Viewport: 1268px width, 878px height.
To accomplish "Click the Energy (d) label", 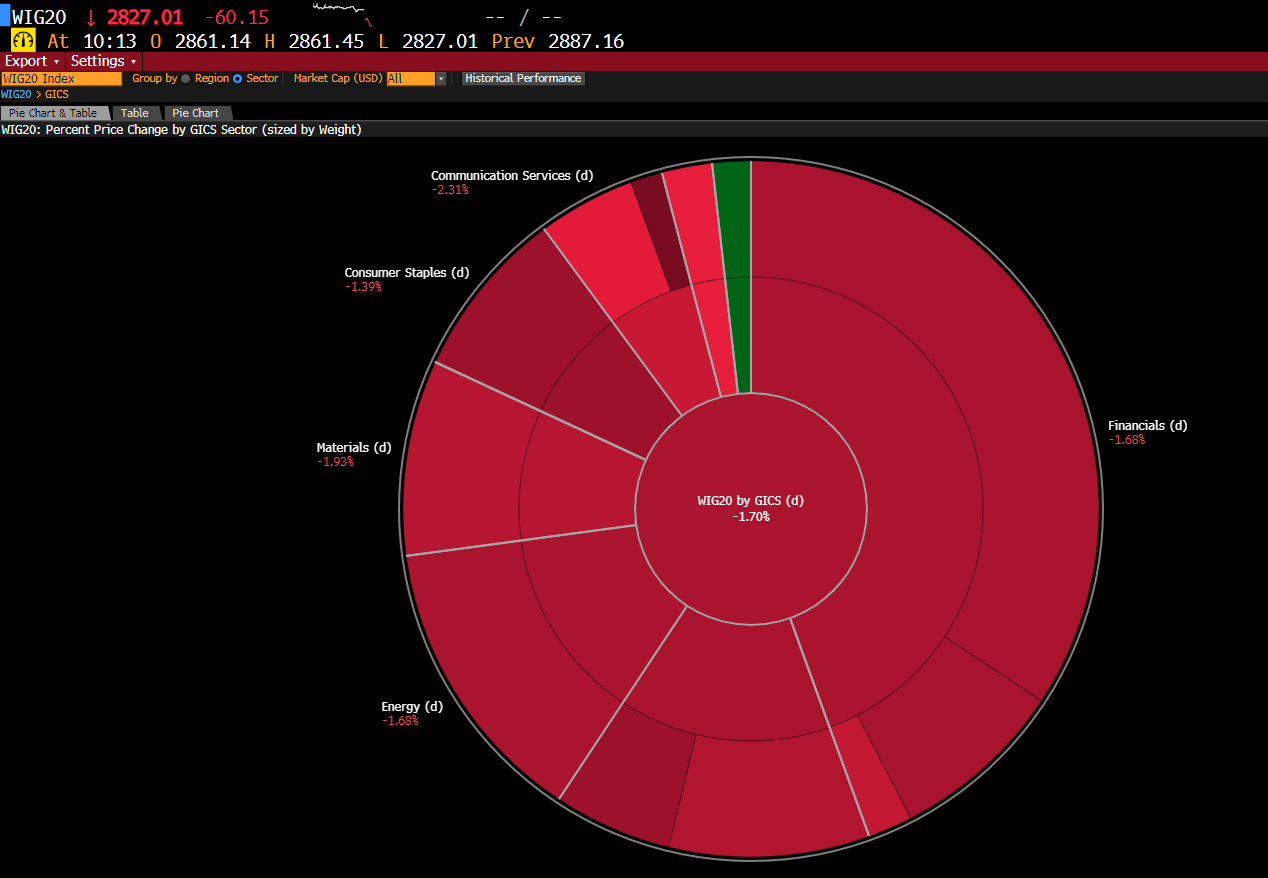I will point(412,706).
